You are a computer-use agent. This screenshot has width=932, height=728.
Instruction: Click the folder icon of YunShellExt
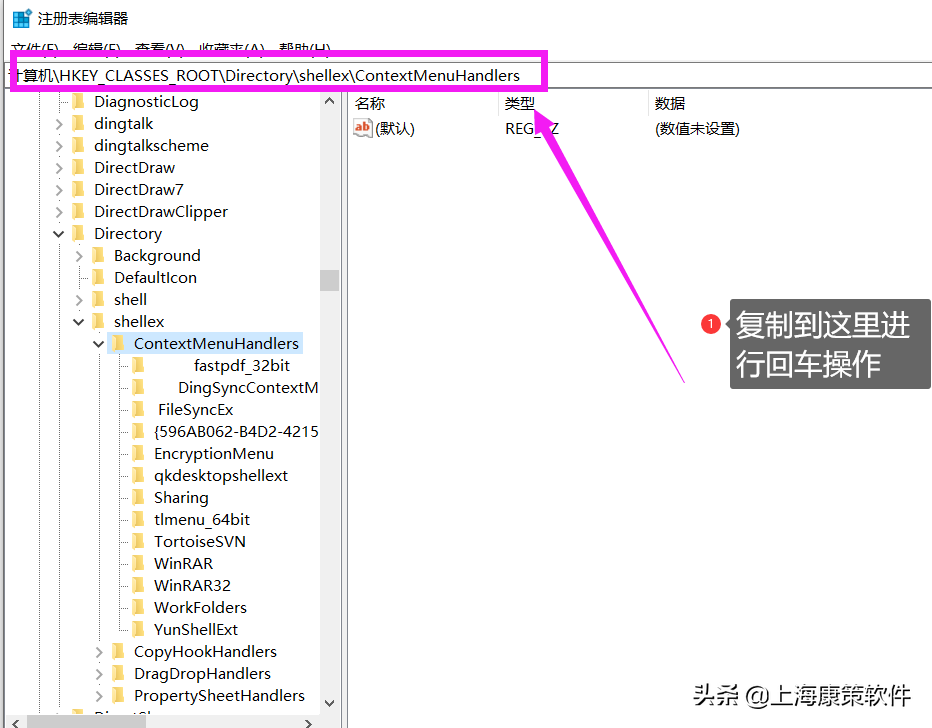click(138, 629)
